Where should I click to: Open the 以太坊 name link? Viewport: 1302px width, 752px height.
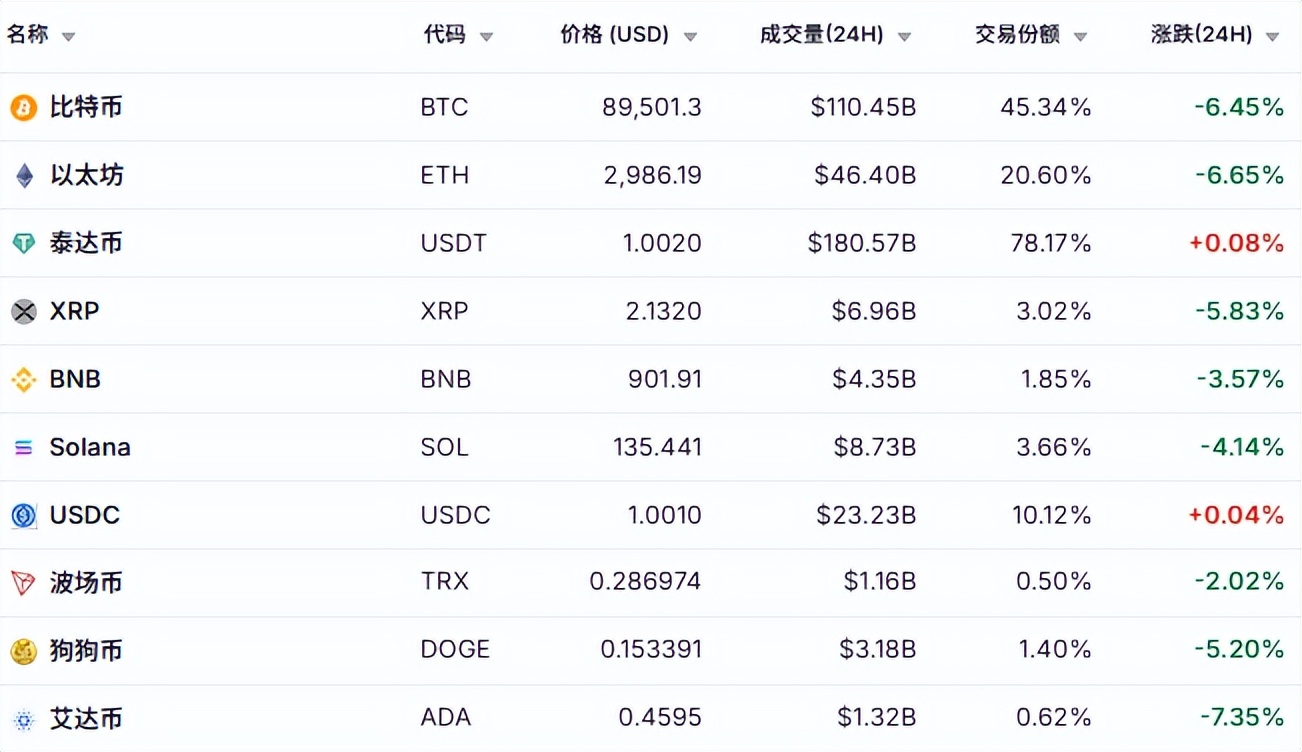[x=86, y=175]
